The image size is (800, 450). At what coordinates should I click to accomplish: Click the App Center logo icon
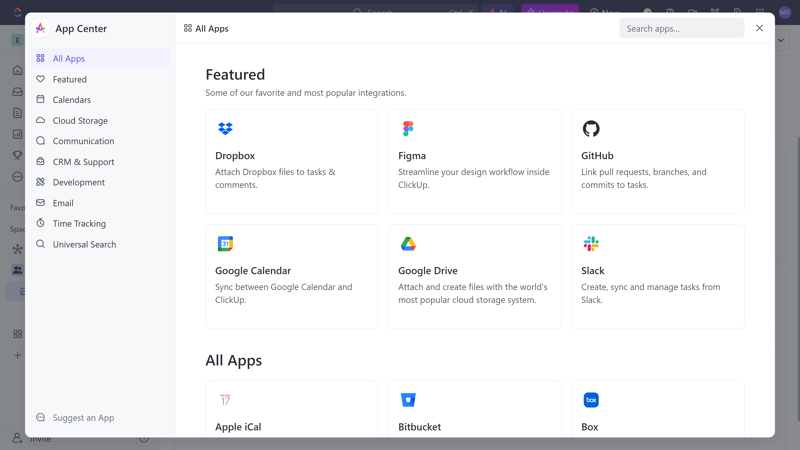coord(40,29)
